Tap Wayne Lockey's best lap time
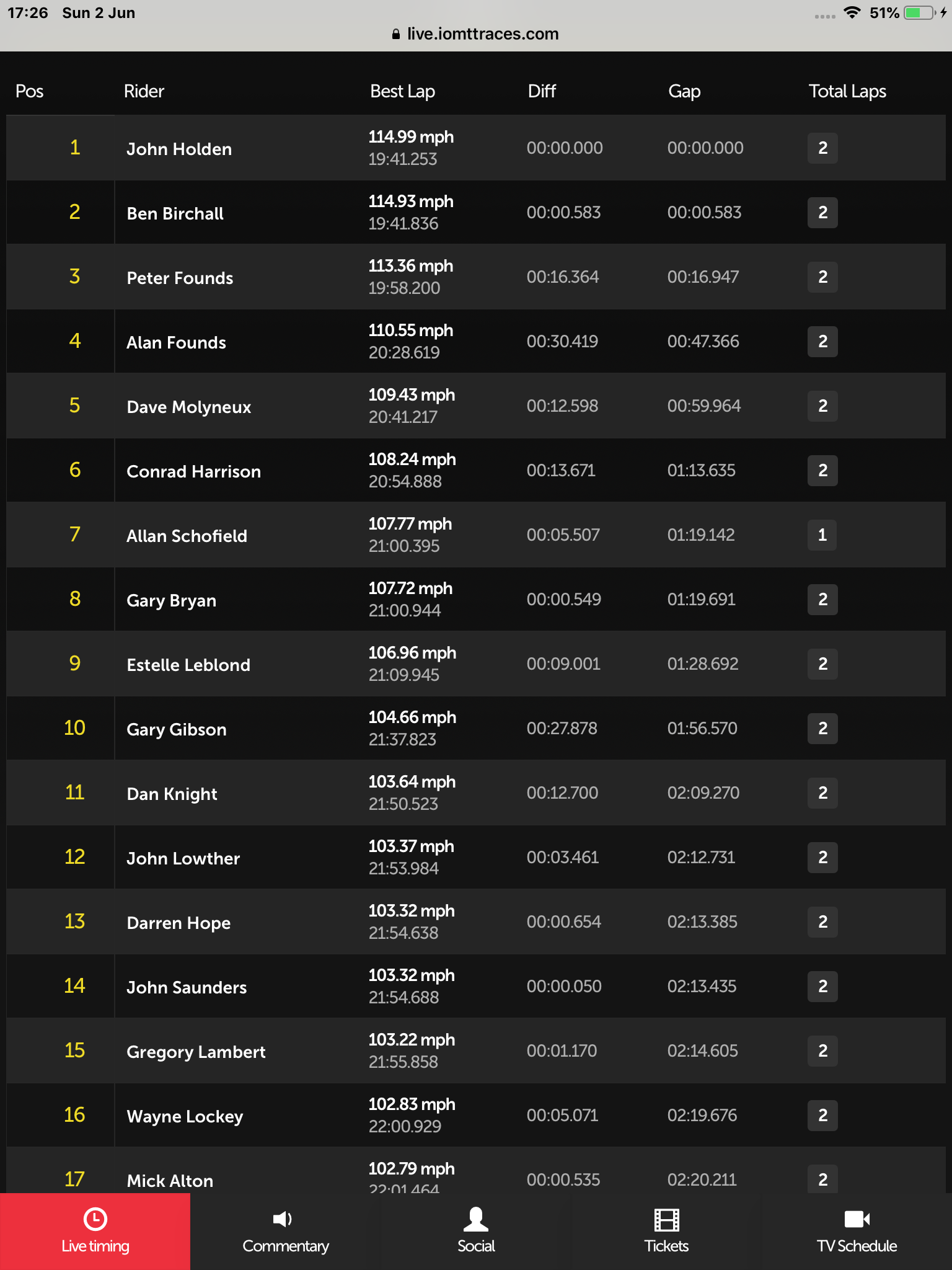952x1270 pixels. [405, 1126]
